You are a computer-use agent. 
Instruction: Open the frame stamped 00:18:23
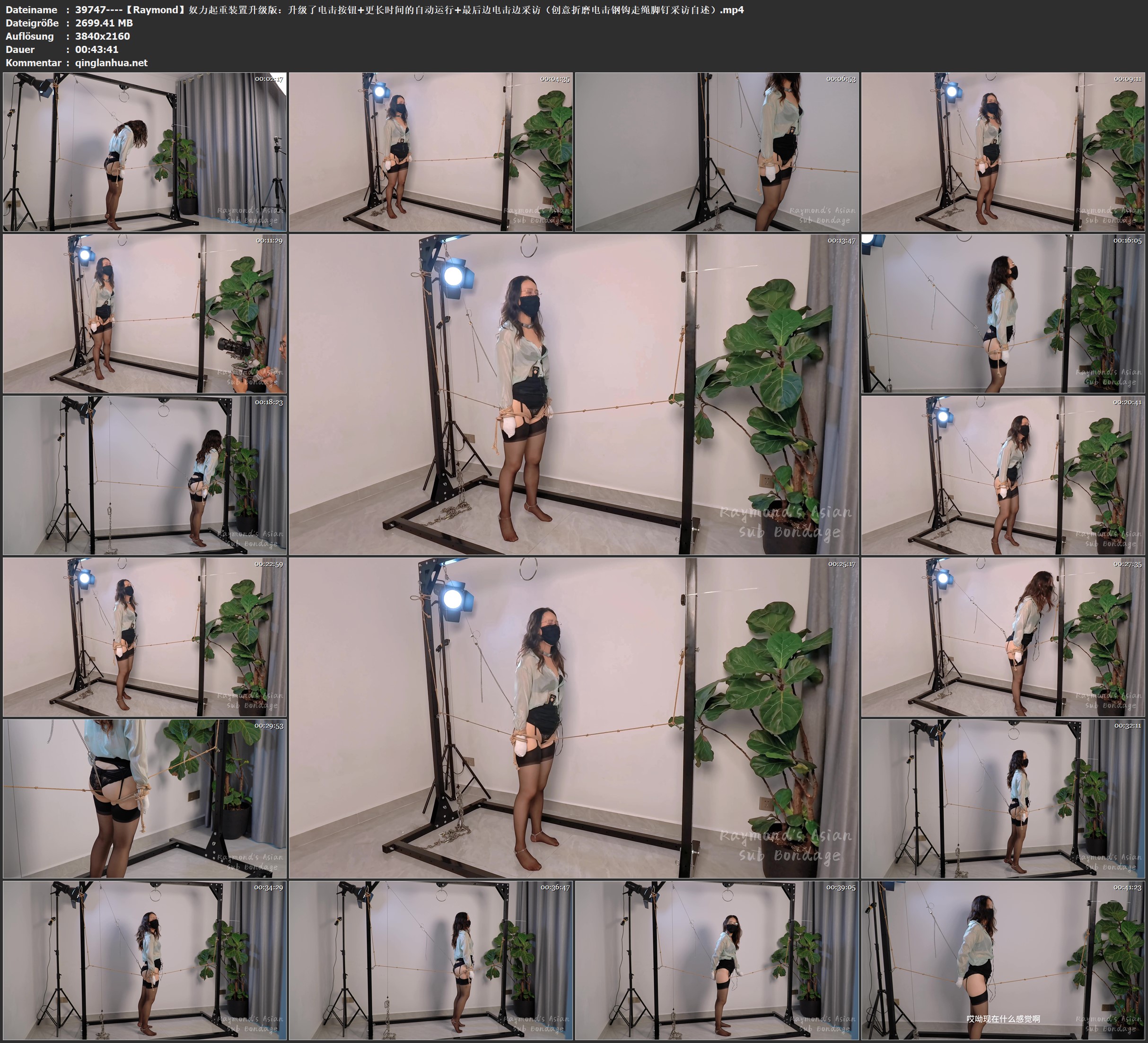[x=145, y=475]
